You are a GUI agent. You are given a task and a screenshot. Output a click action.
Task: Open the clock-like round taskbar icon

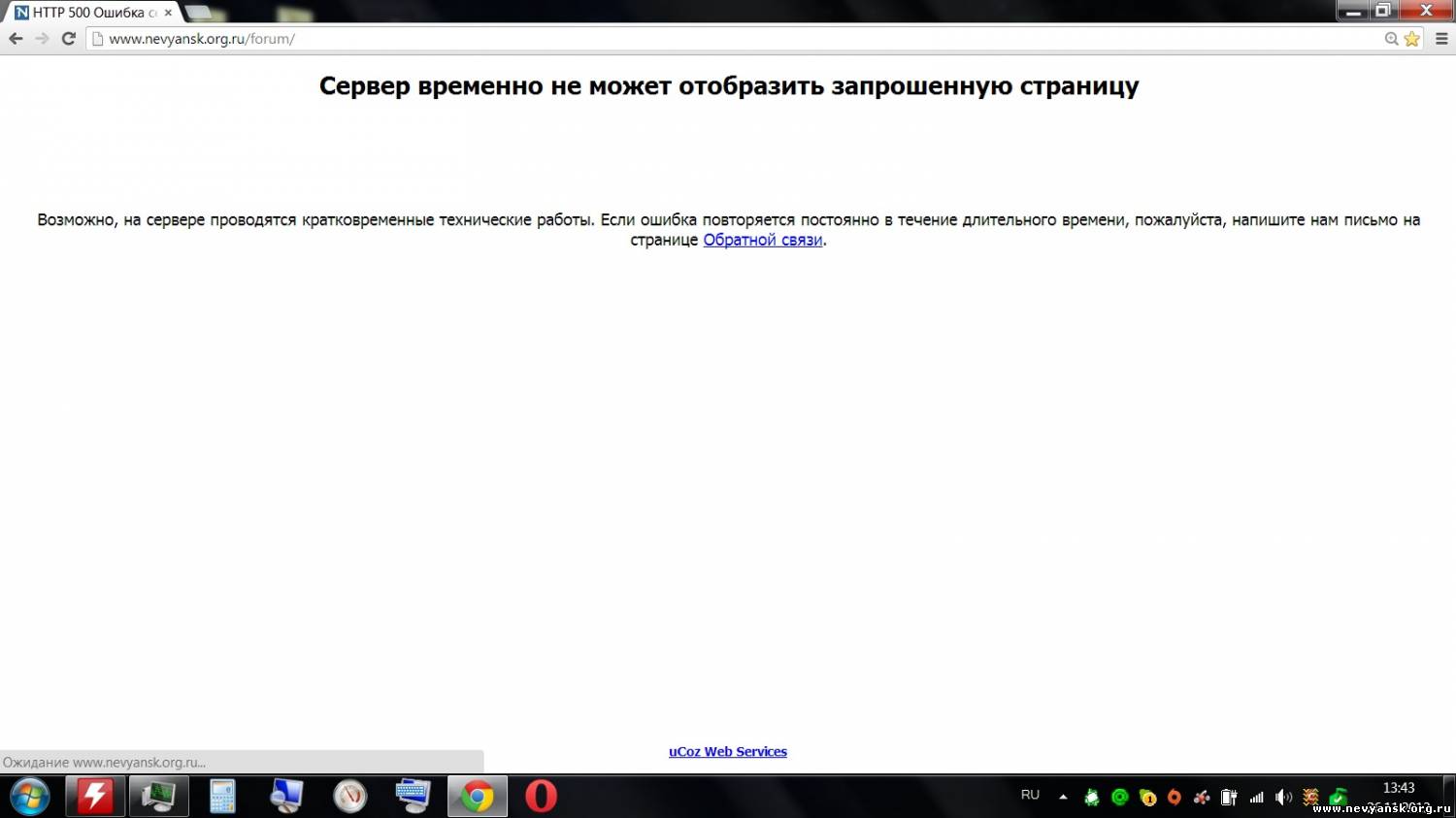[x=350, y=797]
